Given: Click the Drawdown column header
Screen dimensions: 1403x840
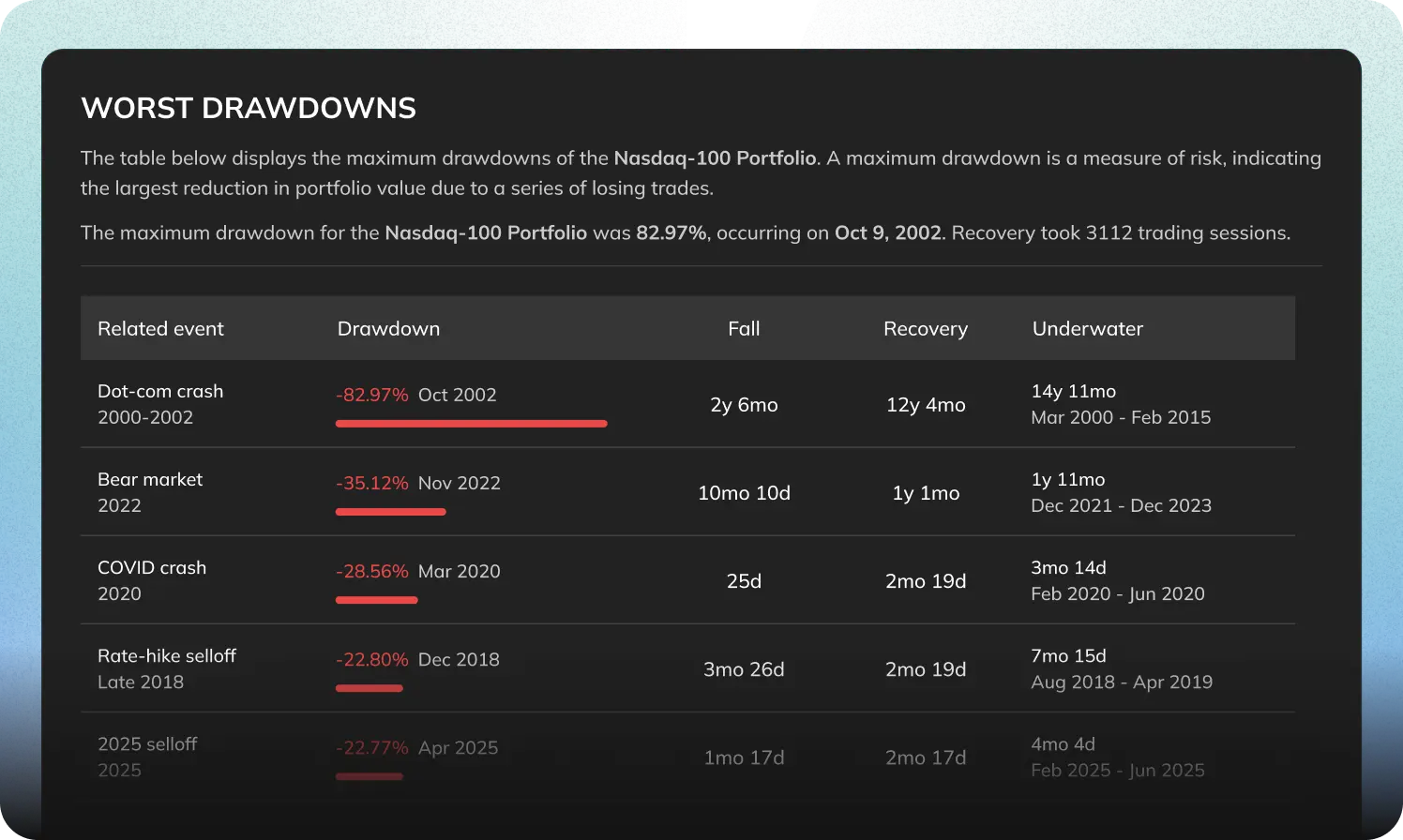Looking at the screenshot, I should tap(388, 329).
